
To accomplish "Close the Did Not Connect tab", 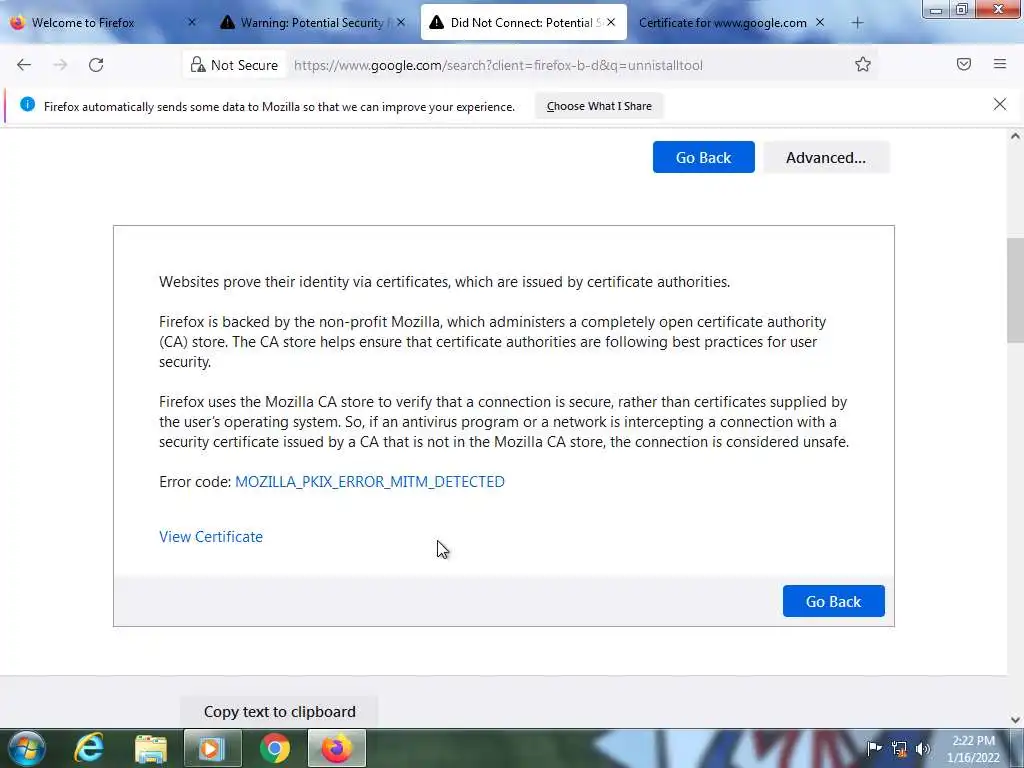I will pyautogui.click(x=611, y=22).
